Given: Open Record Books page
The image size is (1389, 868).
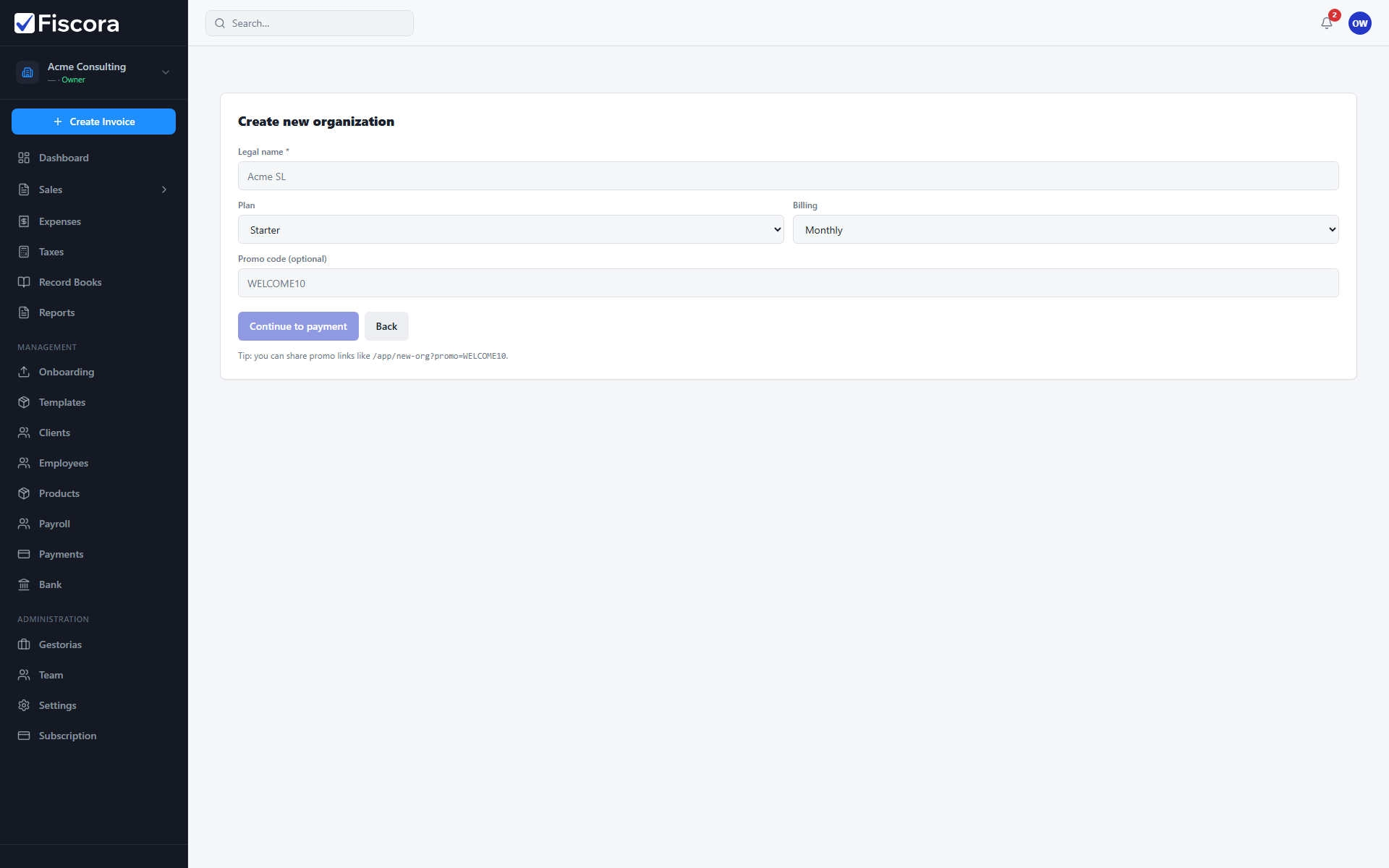Looking at the screenshot, I should [x=93, y=282].
